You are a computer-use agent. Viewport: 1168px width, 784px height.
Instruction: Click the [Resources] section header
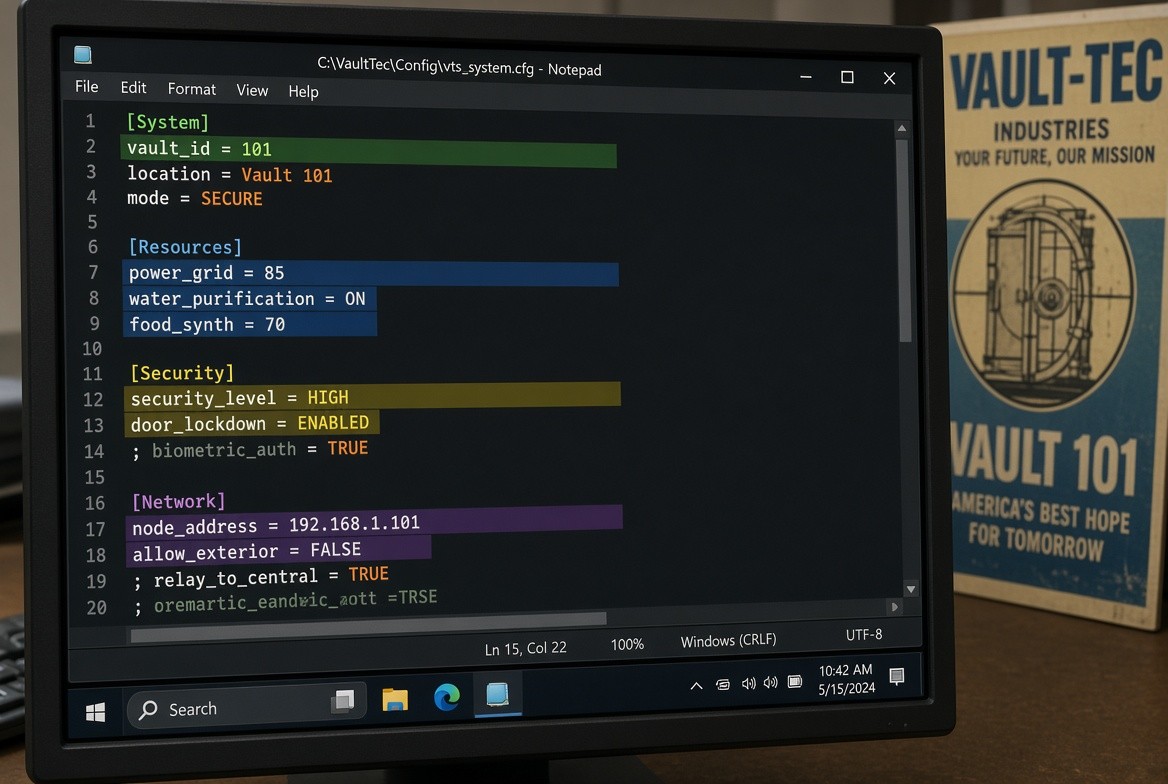click(x=185, y=247)
